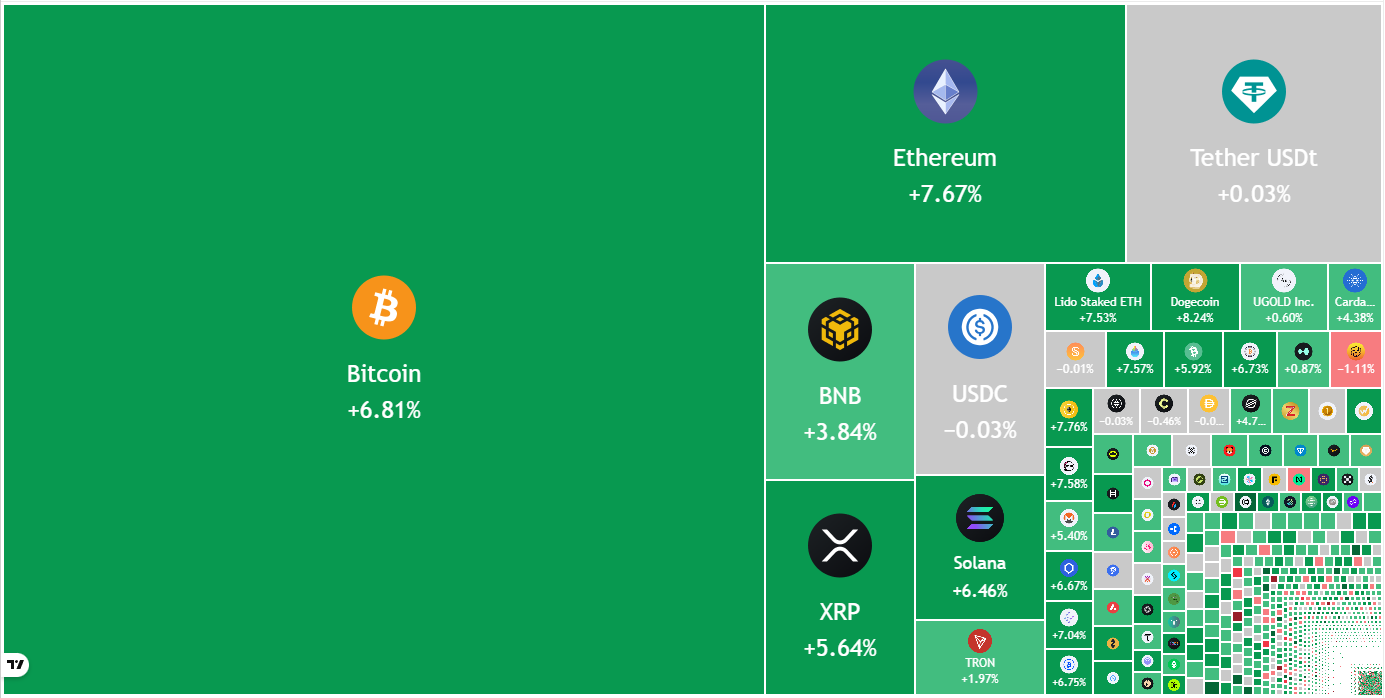Select the tile showing +5.92%
This screenshot has width=1385, height=698.
click(x=1193, y=360)
